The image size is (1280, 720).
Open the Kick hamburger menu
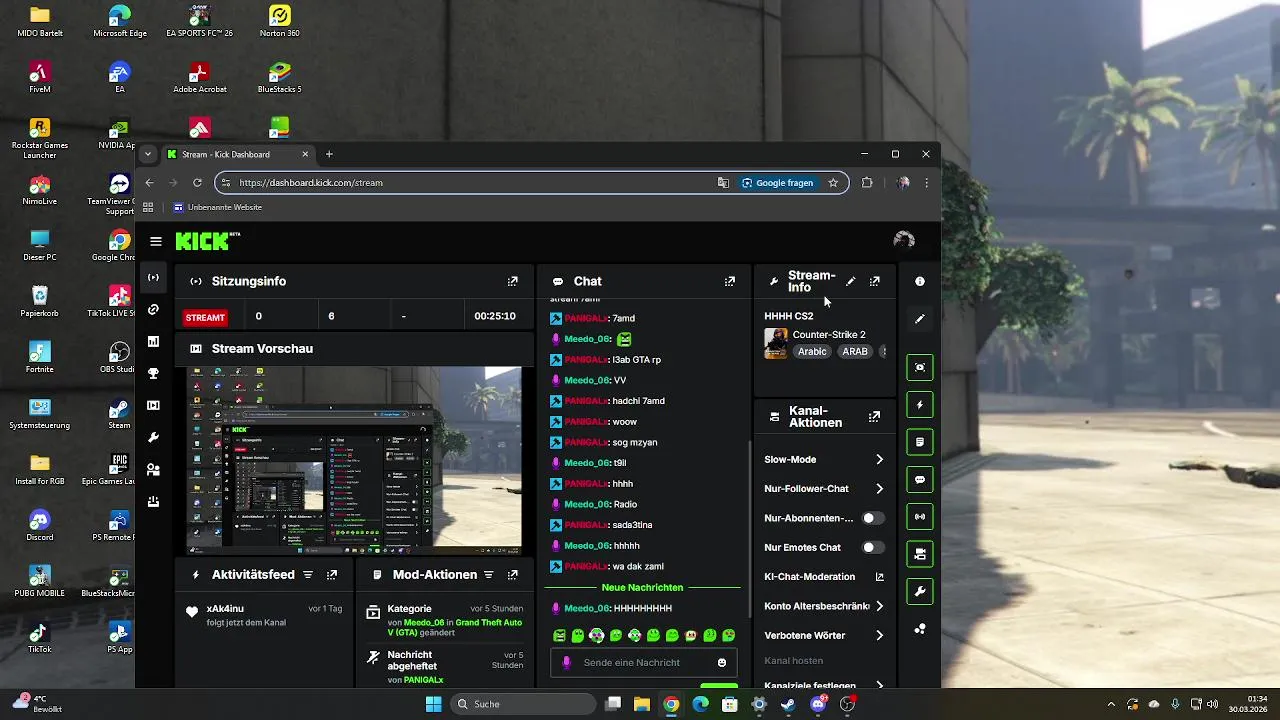click(156, 241)
